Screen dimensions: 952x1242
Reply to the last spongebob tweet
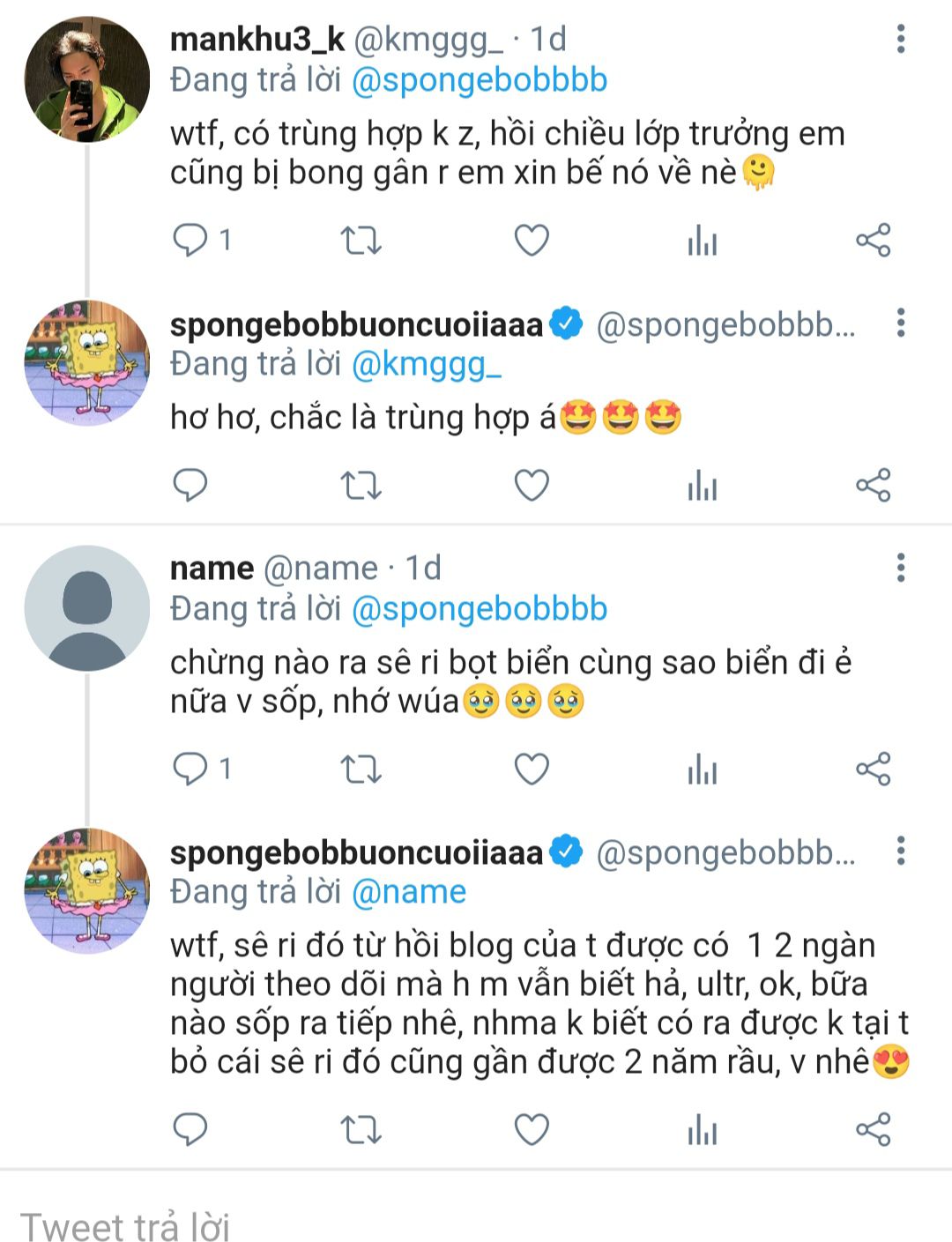[190, 1129]
